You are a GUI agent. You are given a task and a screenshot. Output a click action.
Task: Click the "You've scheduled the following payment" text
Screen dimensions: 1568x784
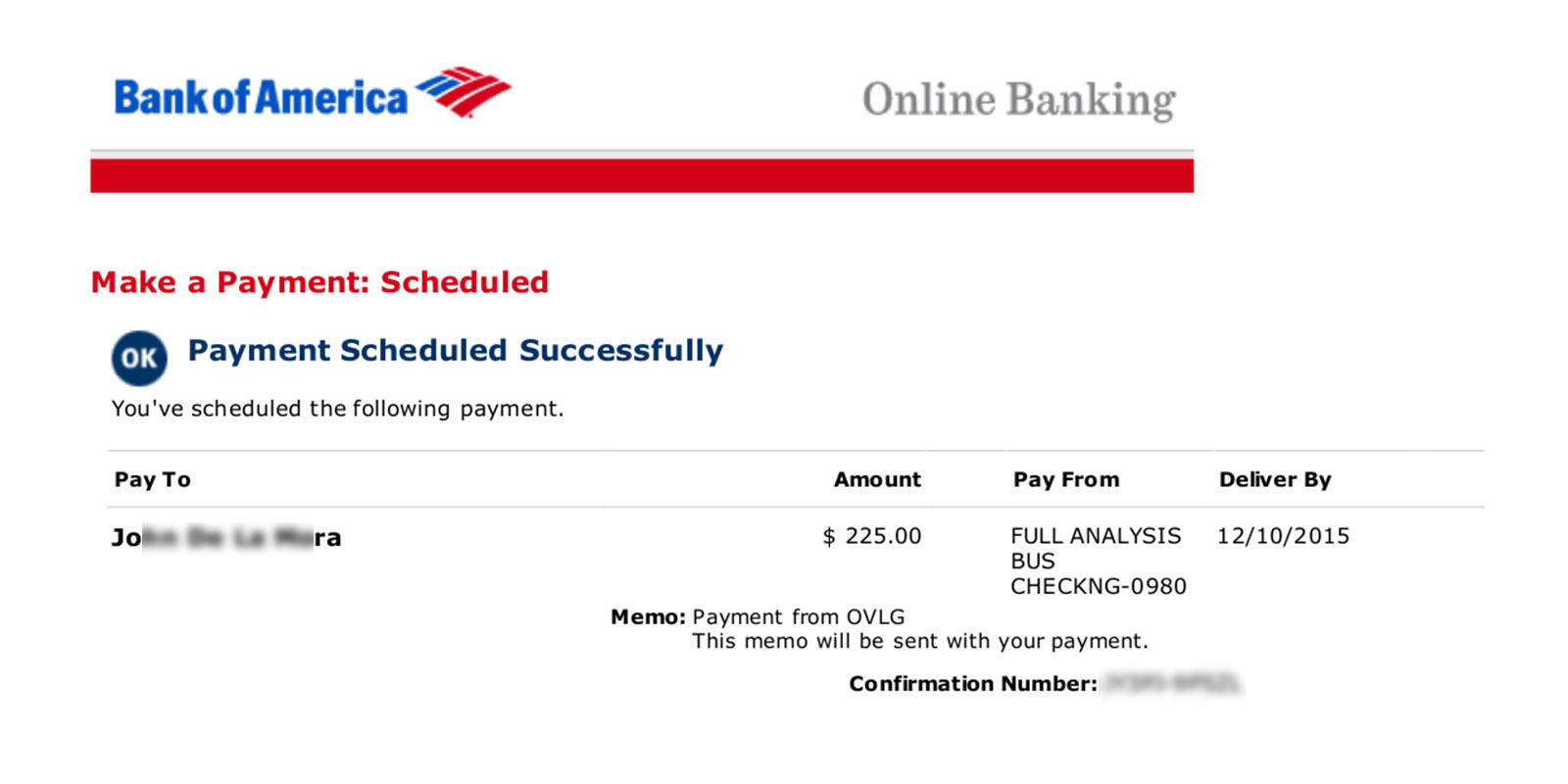pyautogui.click(x=337, y=409)
